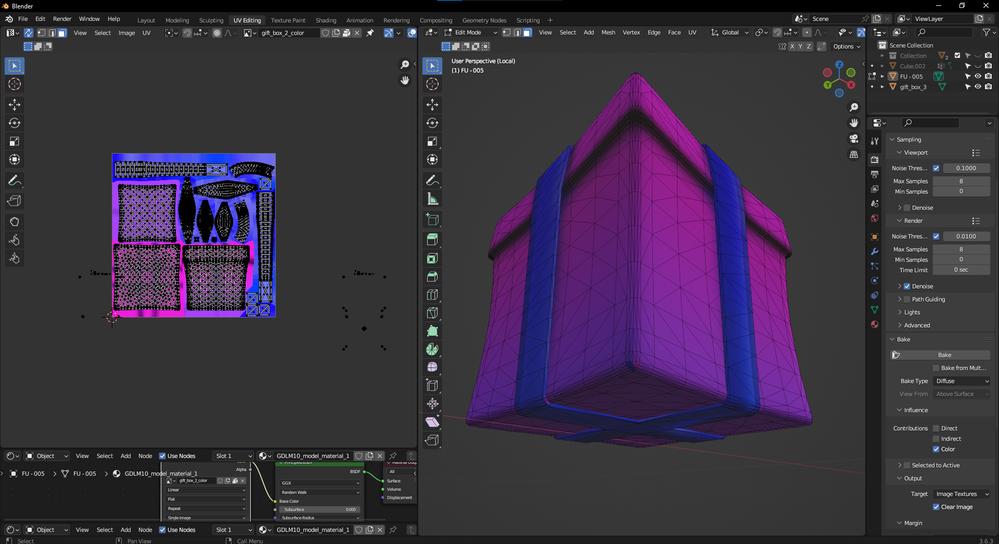This screenshot has width=999, height=544.
Task: Hide gift_box_3 in the outliner
Action: (x=978, y=87)
